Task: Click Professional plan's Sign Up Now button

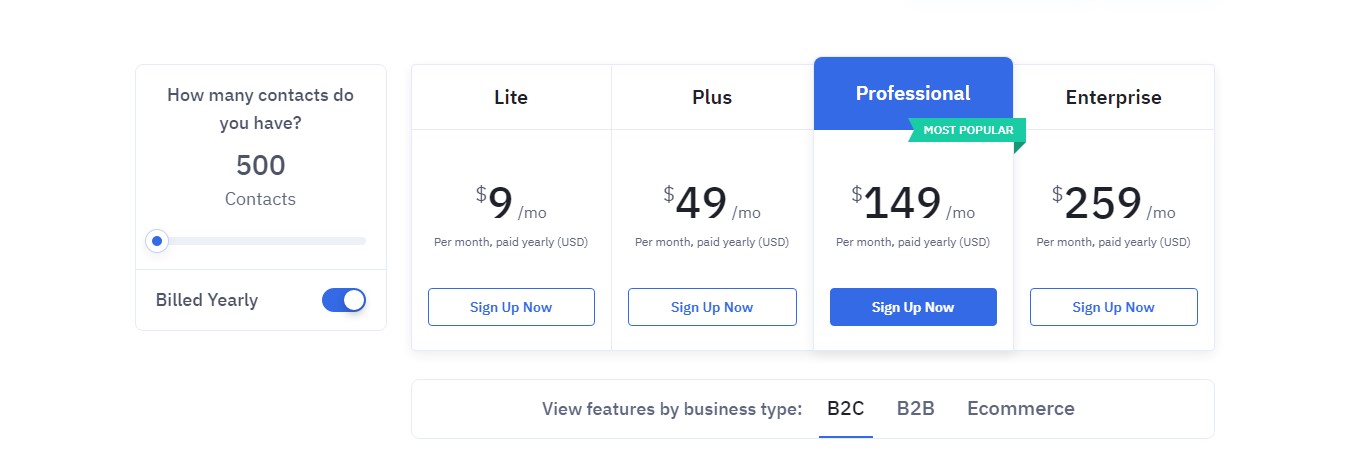Action: point(913,307)
